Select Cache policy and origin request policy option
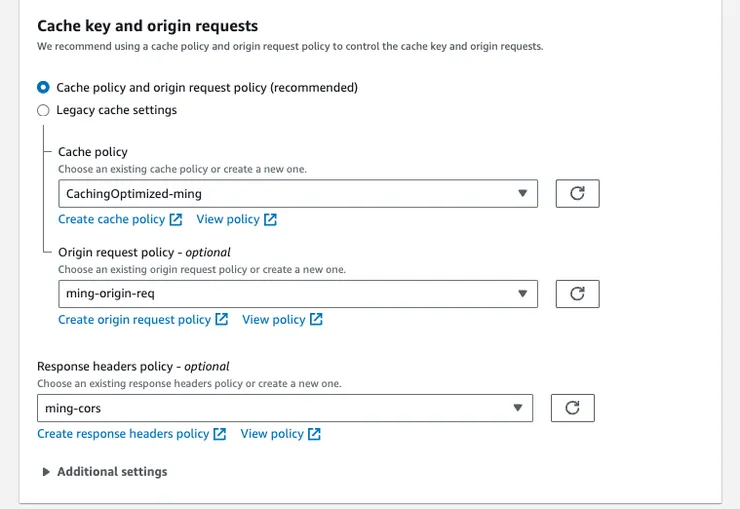Viewport: 740px width, 509px height. pyautogui.click(x=43, y=87)
